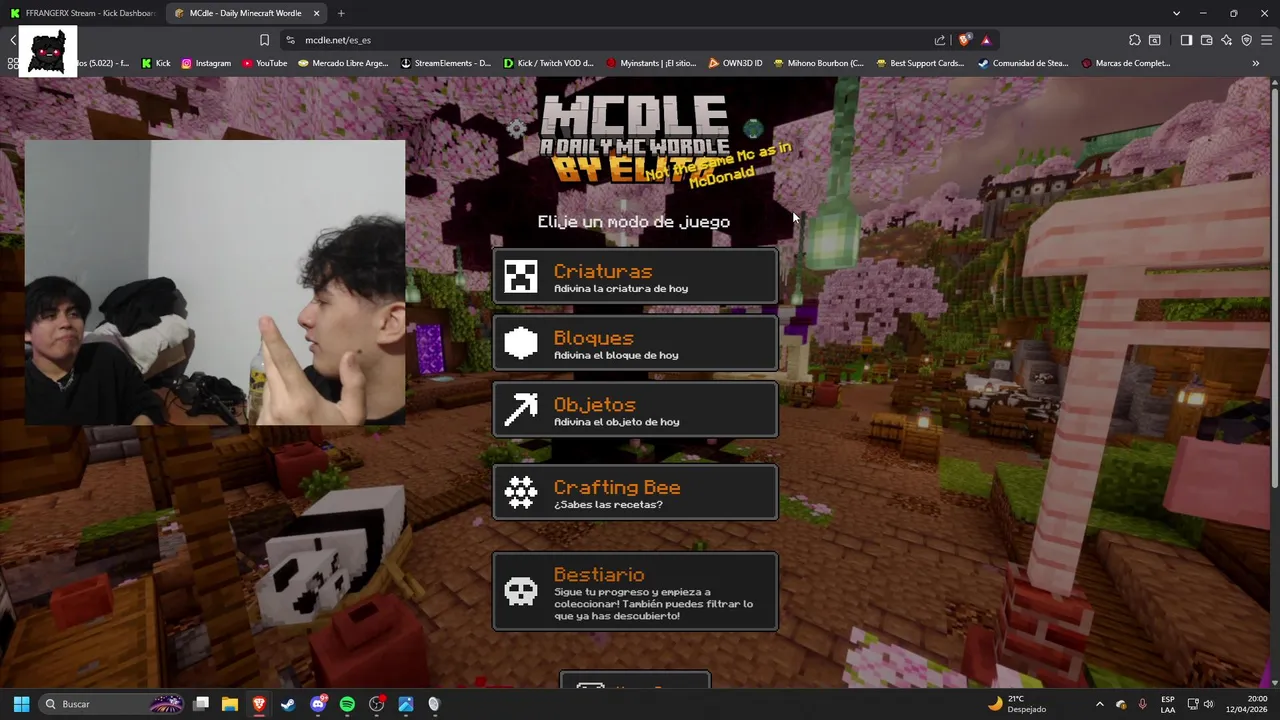Viewport: 1280px width, 720px height.
Task: Open the Kick / Twitch VOD bookmark
Action: click(549, 63)
